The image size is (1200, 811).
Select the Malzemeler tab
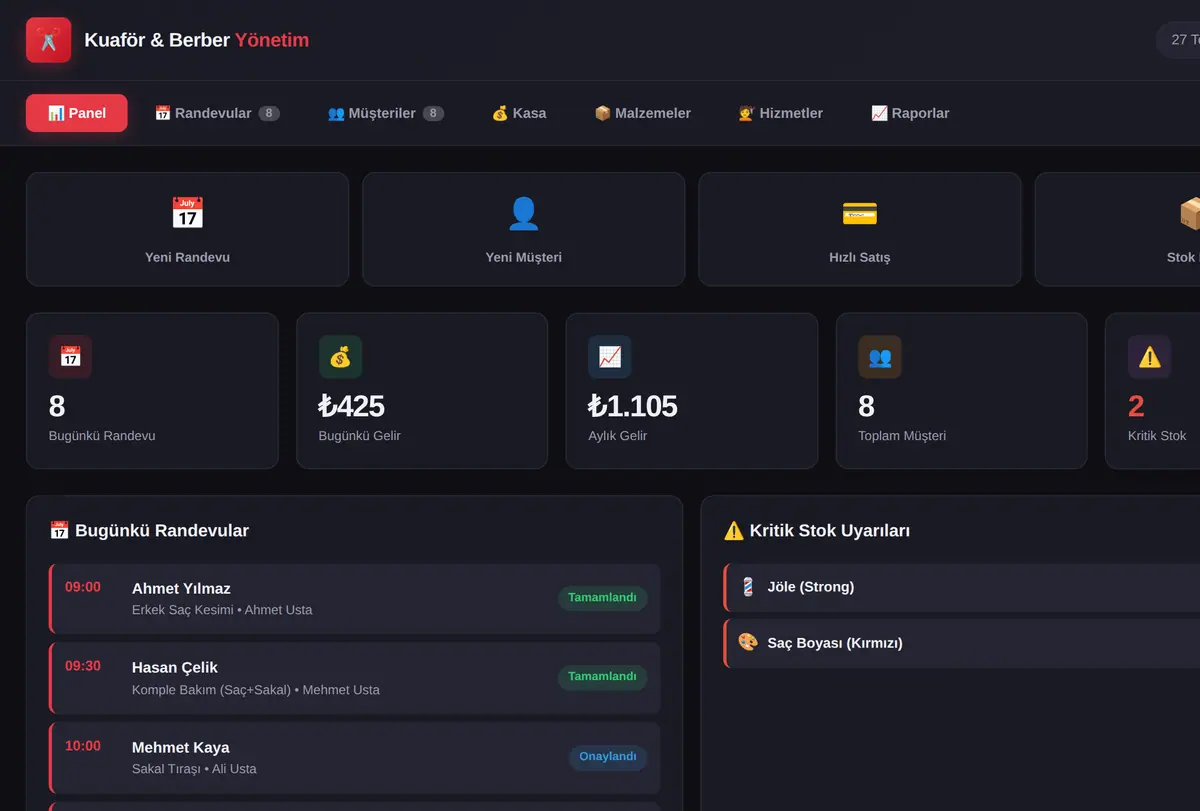tap(642, 113)
